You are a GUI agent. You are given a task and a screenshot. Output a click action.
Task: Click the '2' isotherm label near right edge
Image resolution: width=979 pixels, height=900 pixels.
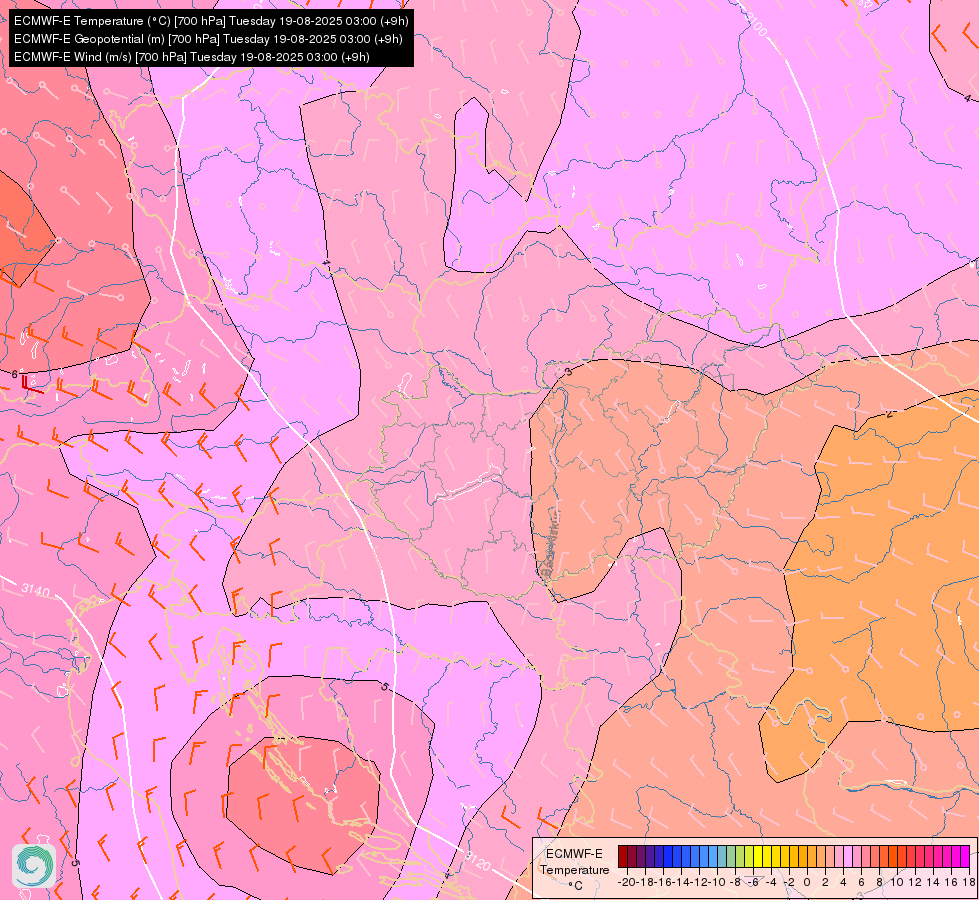[889, 414]
